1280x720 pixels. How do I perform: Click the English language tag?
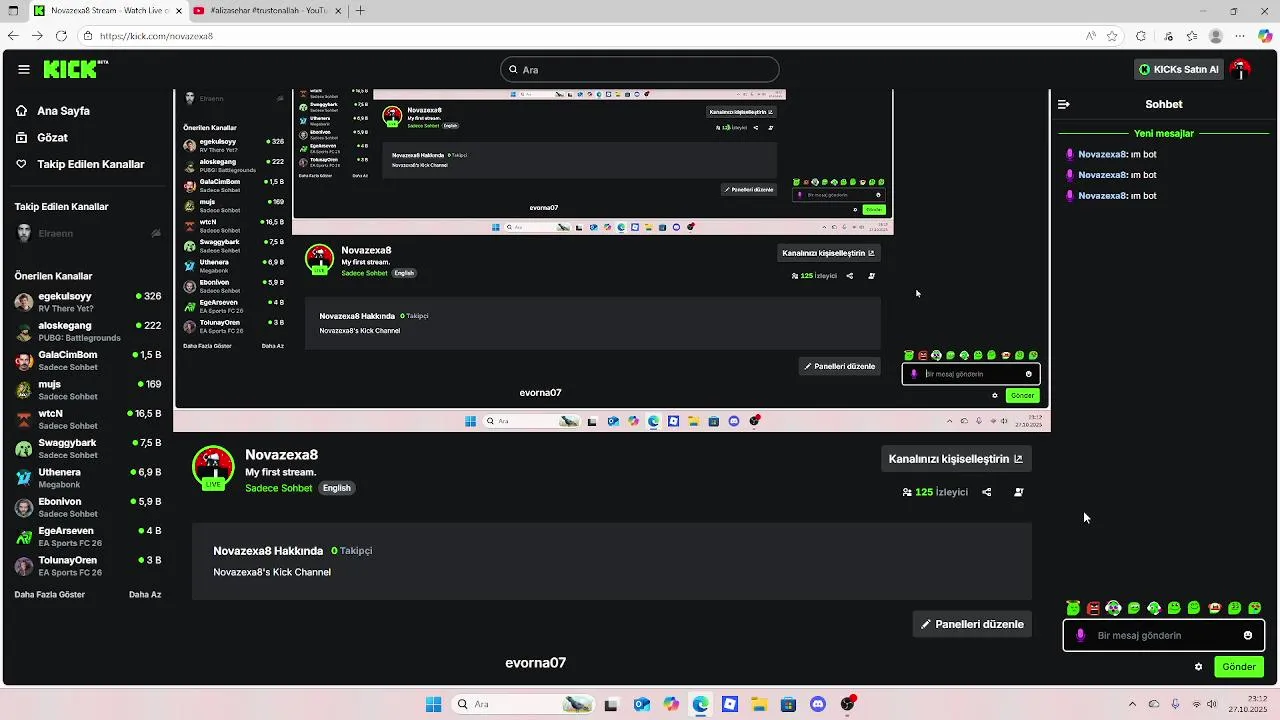[337, 488]
